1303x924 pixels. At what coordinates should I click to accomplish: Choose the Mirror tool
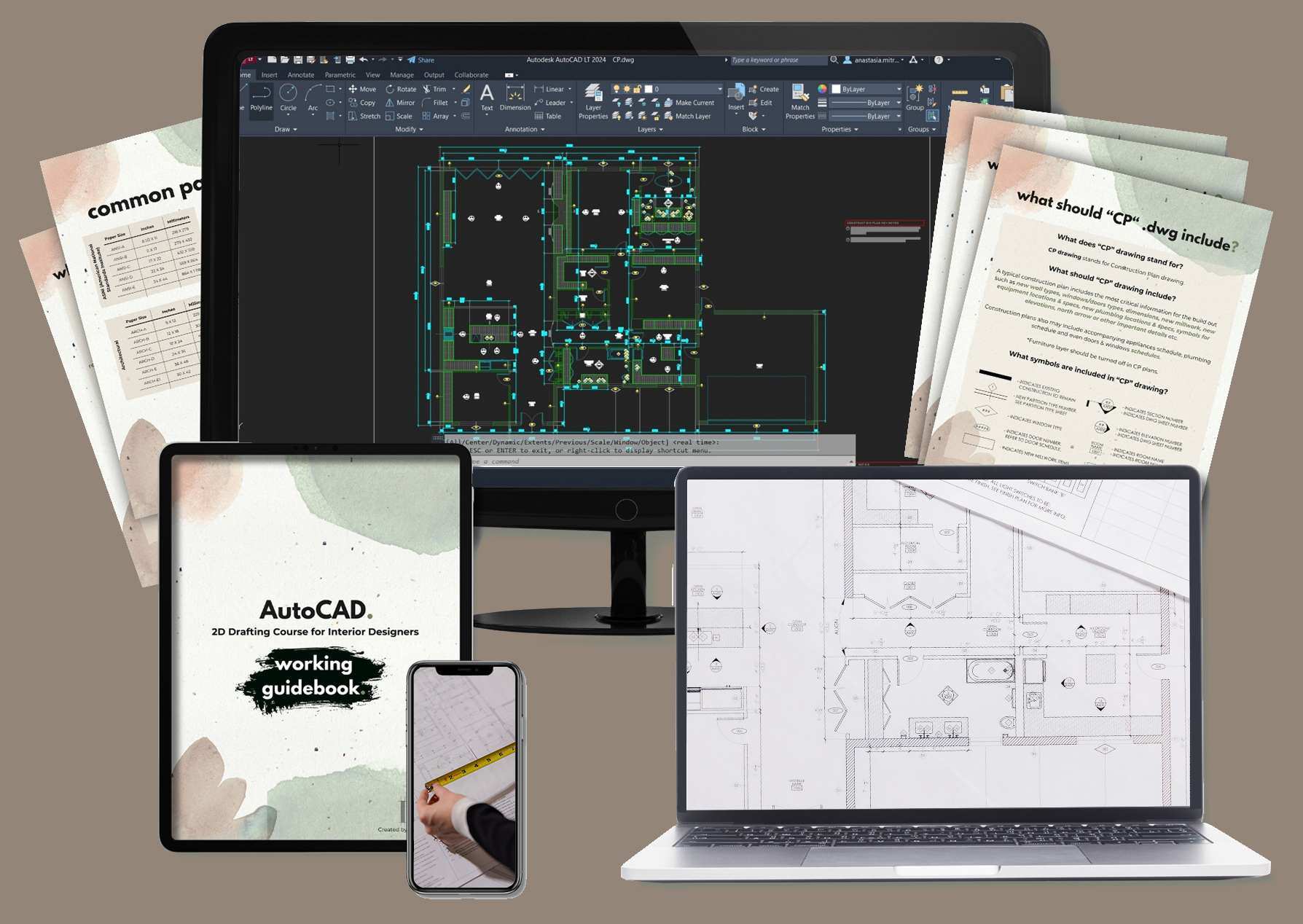(400, 103)
